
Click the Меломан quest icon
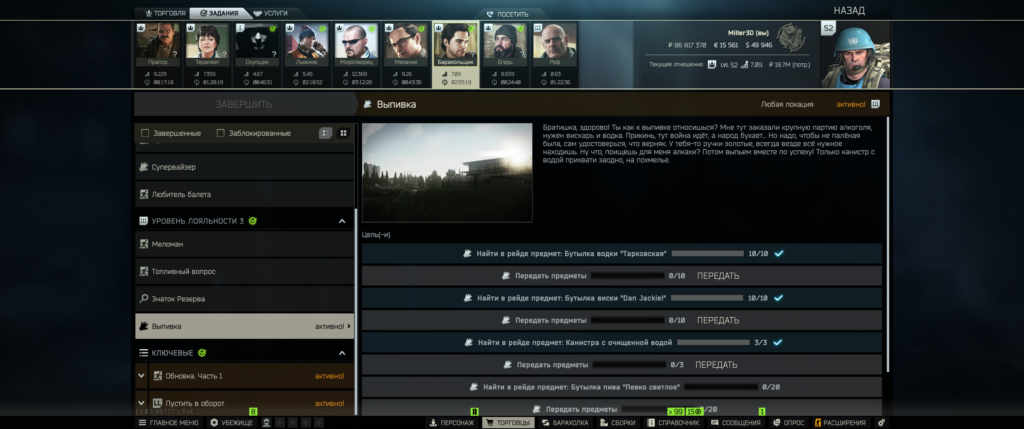144,244
